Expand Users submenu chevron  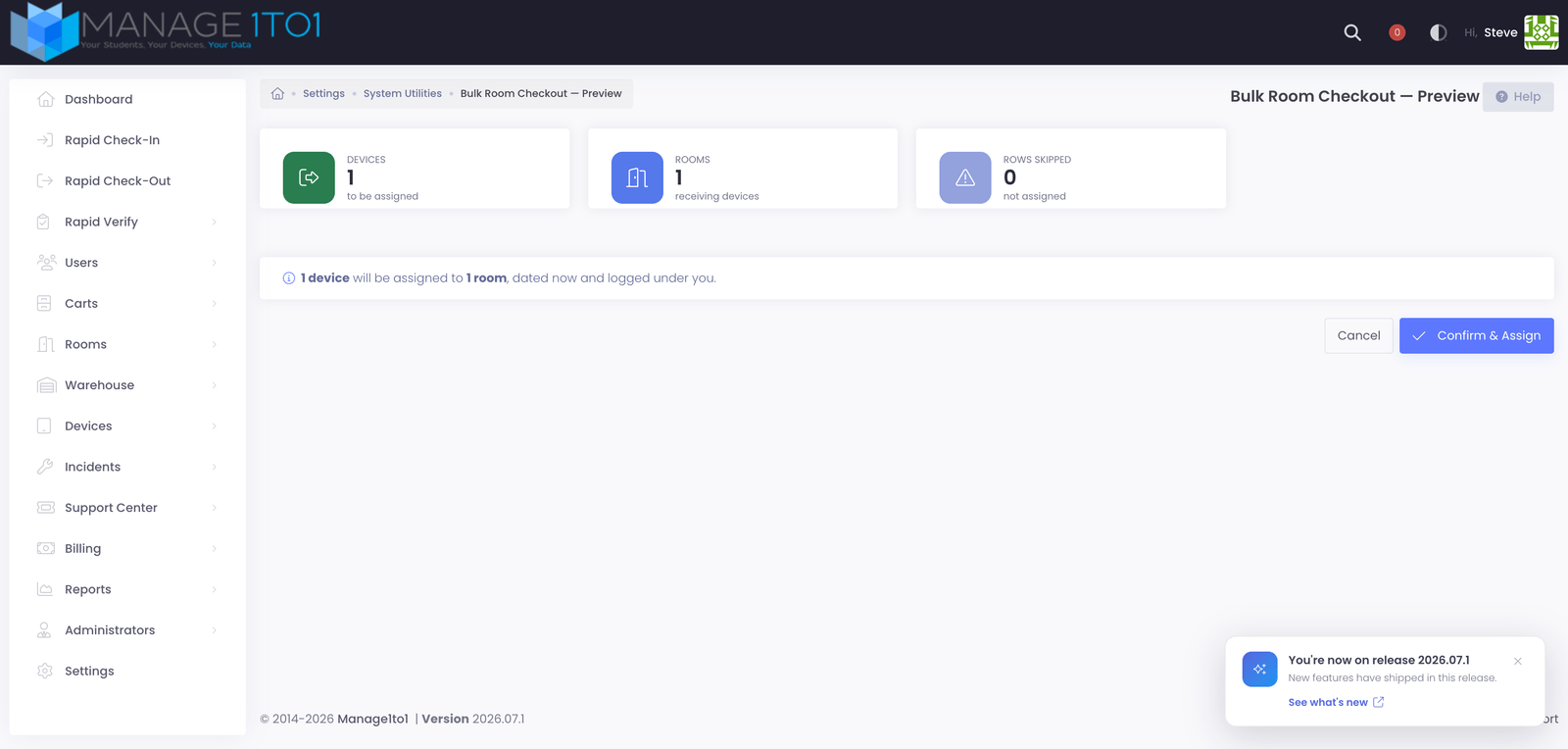tap(214, 263)
